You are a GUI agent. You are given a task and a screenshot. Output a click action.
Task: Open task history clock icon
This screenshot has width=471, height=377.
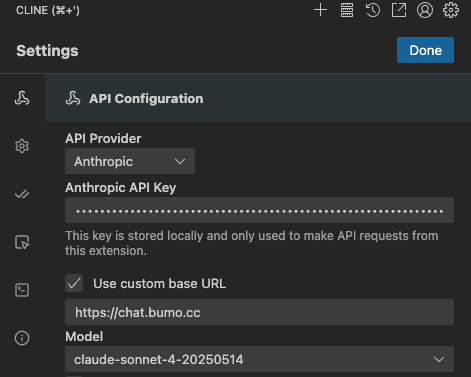373,10
